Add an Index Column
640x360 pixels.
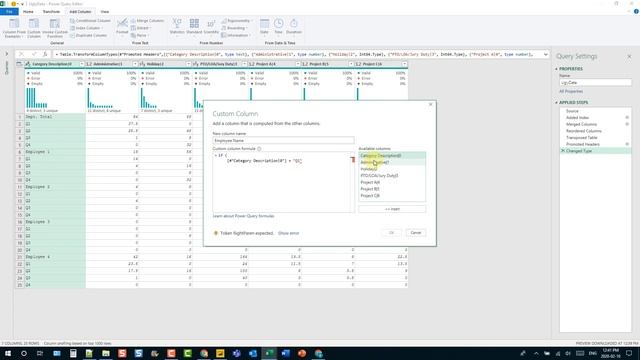(86, 28)
